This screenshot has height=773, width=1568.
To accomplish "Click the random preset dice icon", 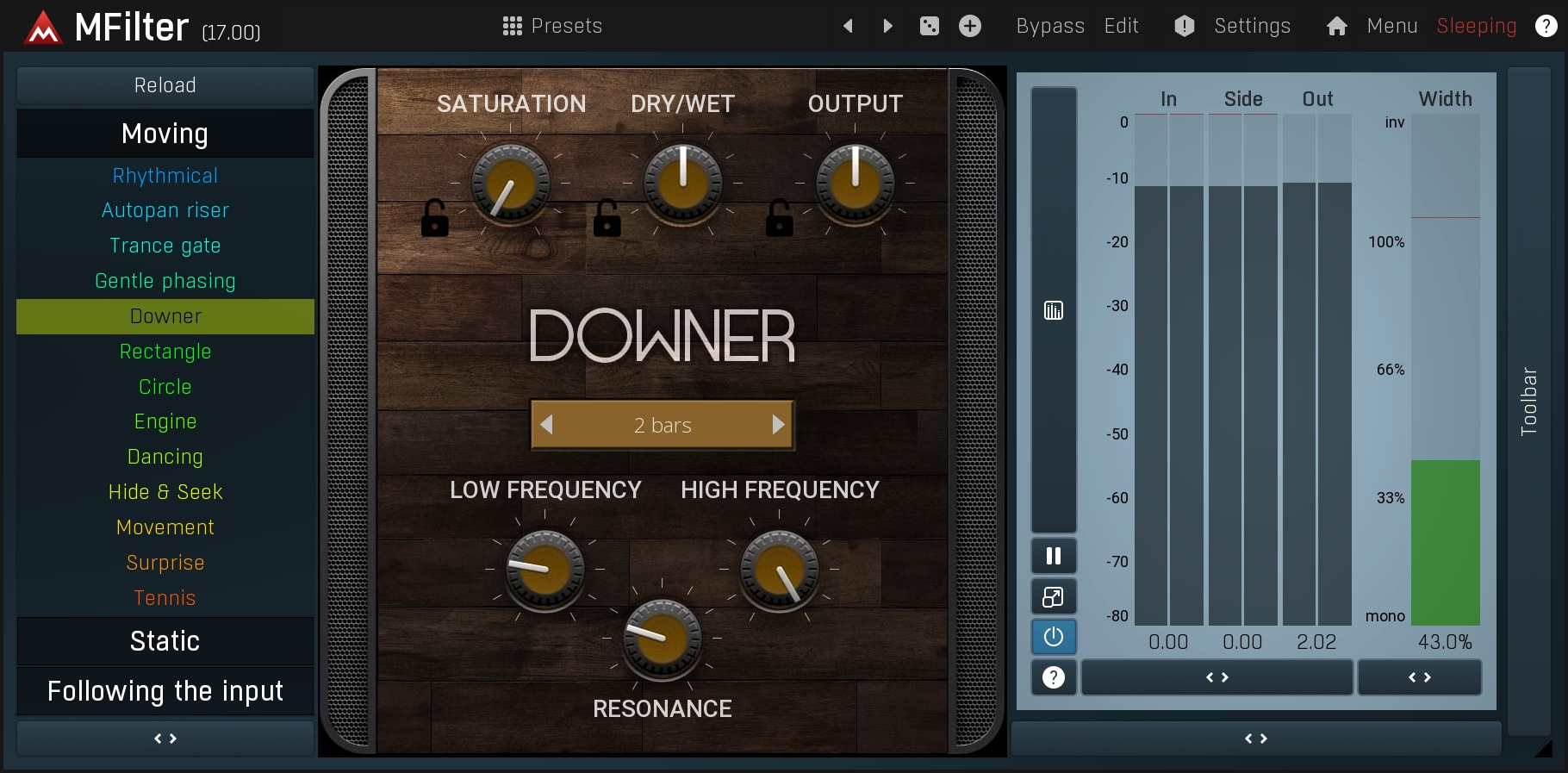I will [x=929, y=26].
